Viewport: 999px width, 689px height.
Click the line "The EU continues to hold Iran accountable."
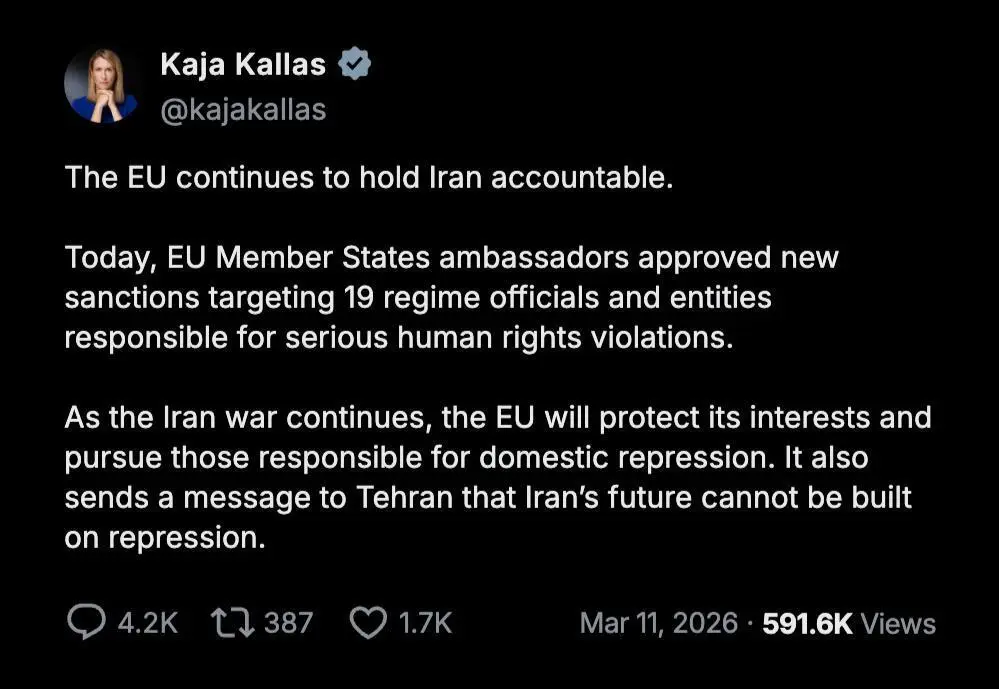coord(366,177)
